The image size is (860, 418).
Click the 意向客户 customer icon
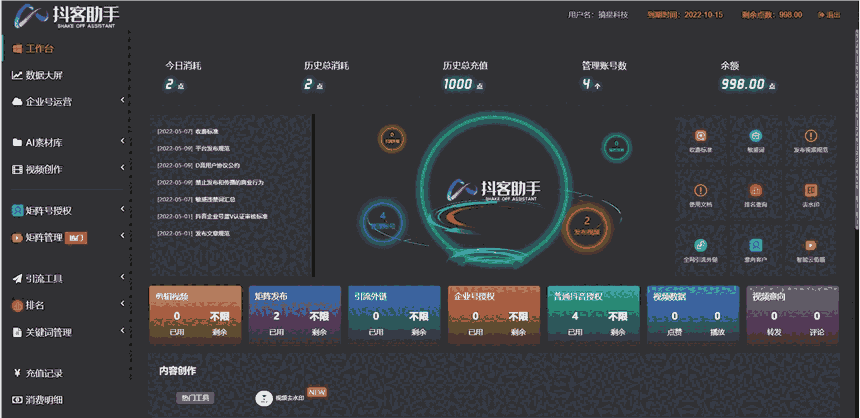(756, 245)
